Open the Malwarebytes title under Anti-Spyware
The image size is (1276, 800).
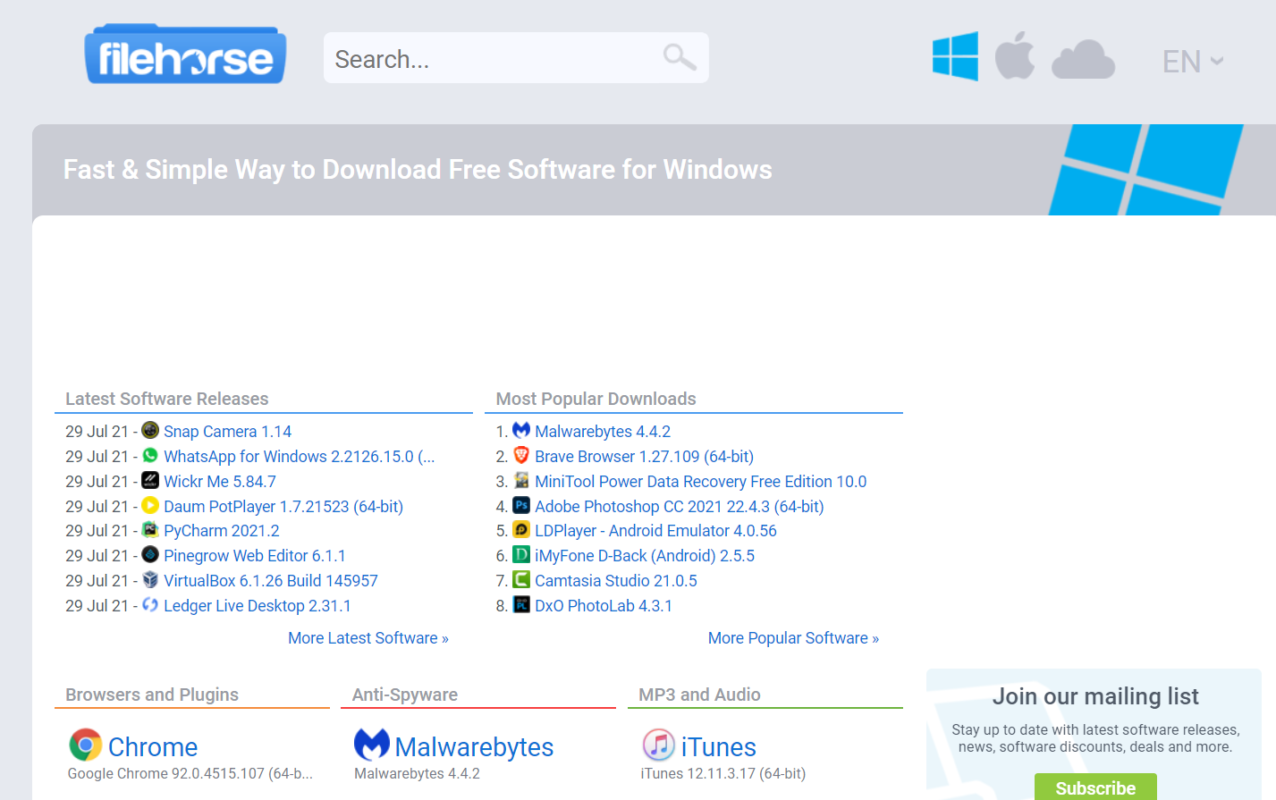tap(474, 747)
